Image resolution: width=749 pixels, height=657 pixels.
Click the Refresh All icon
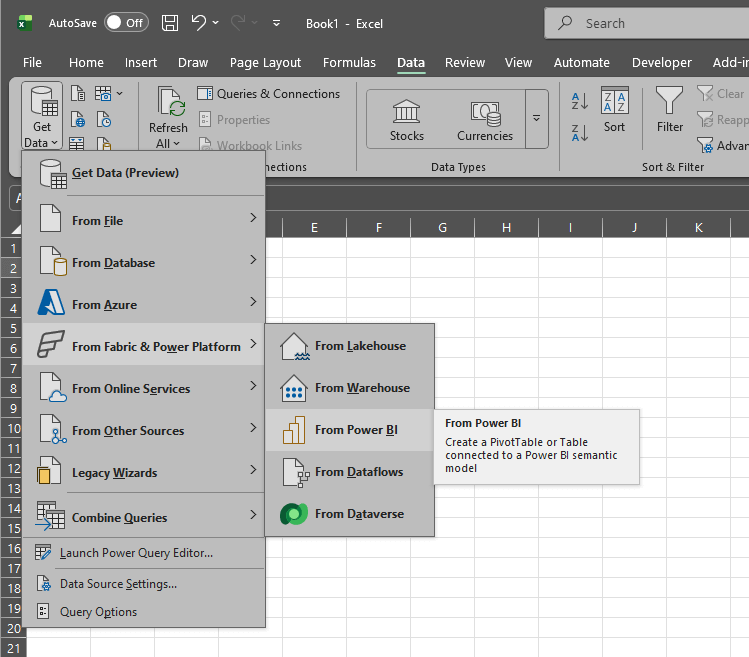click(168, 103)
